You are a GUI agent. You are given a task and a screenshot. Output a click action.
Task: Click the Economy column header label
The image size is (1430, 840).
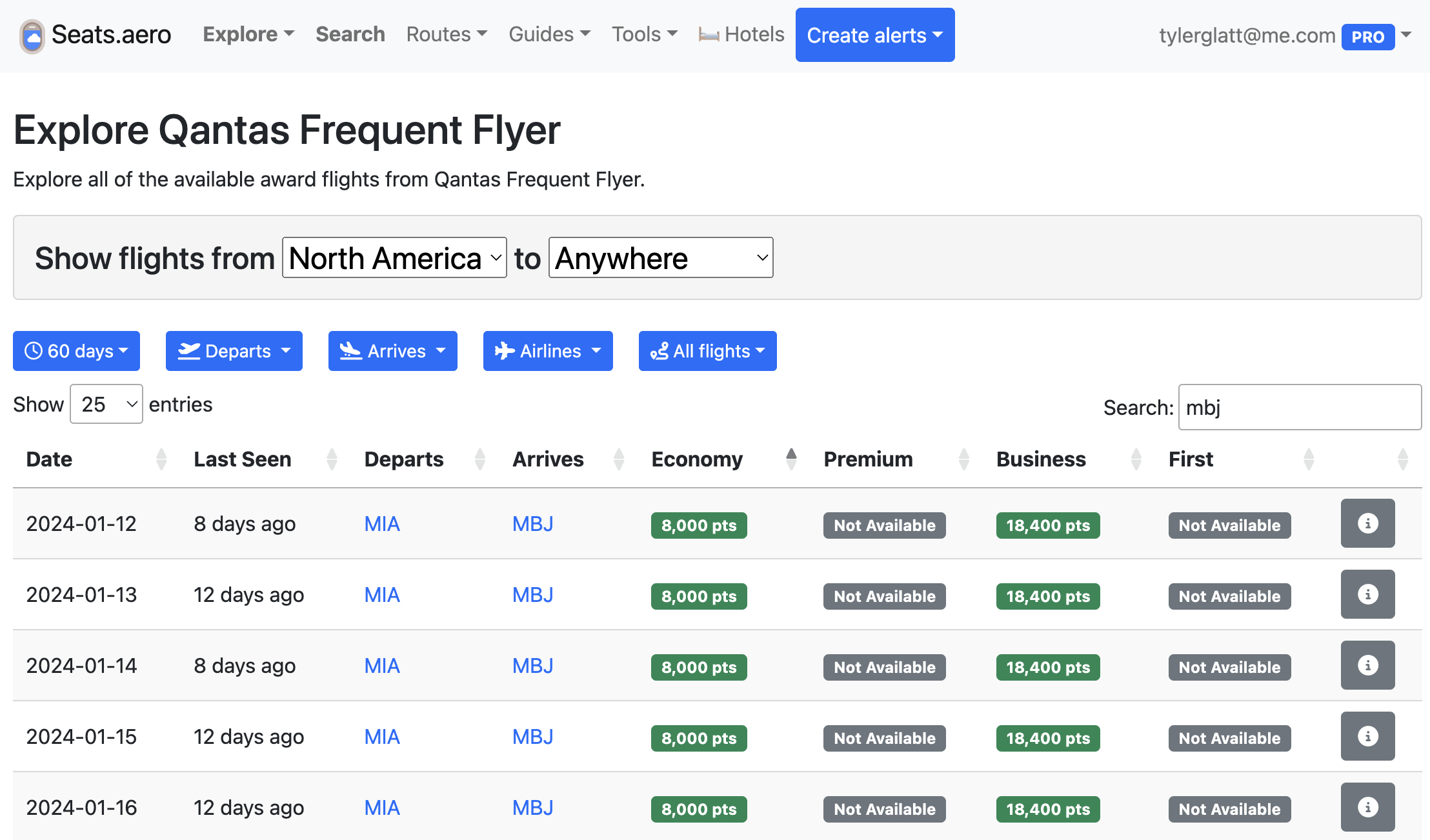(698, 459)
